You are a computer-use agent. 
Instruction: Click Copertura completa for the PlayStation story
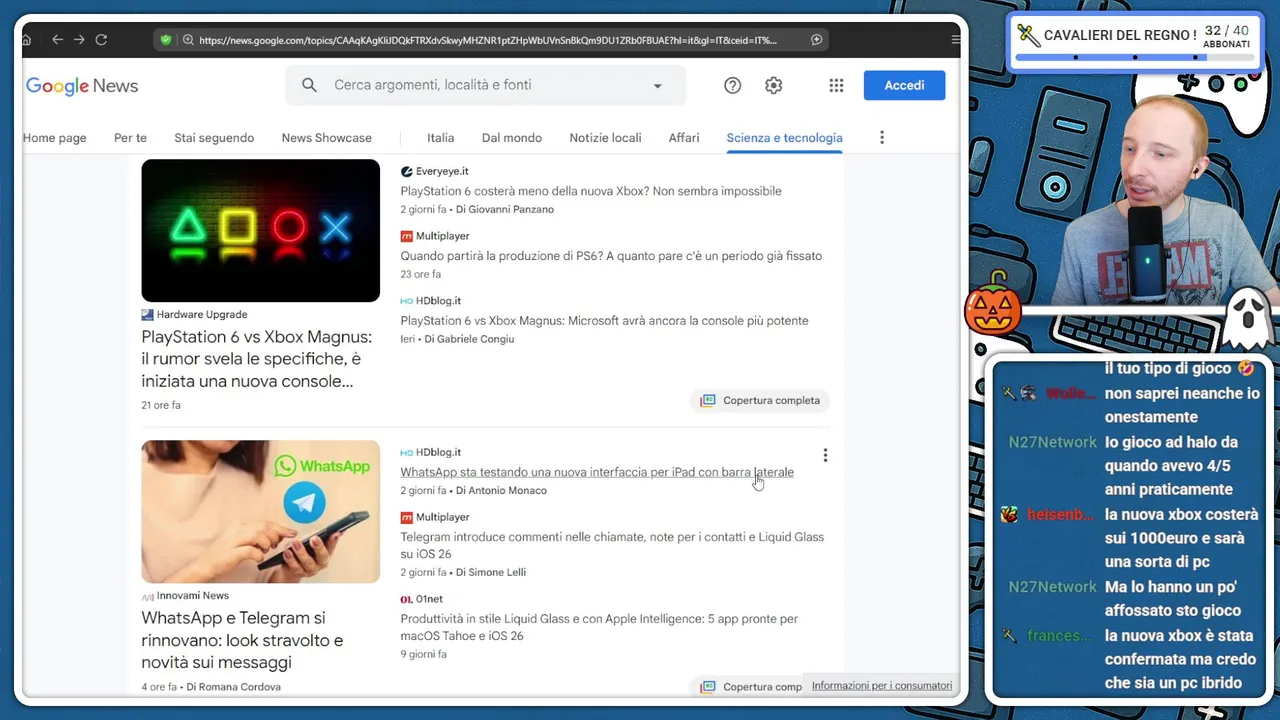[761, 400]
